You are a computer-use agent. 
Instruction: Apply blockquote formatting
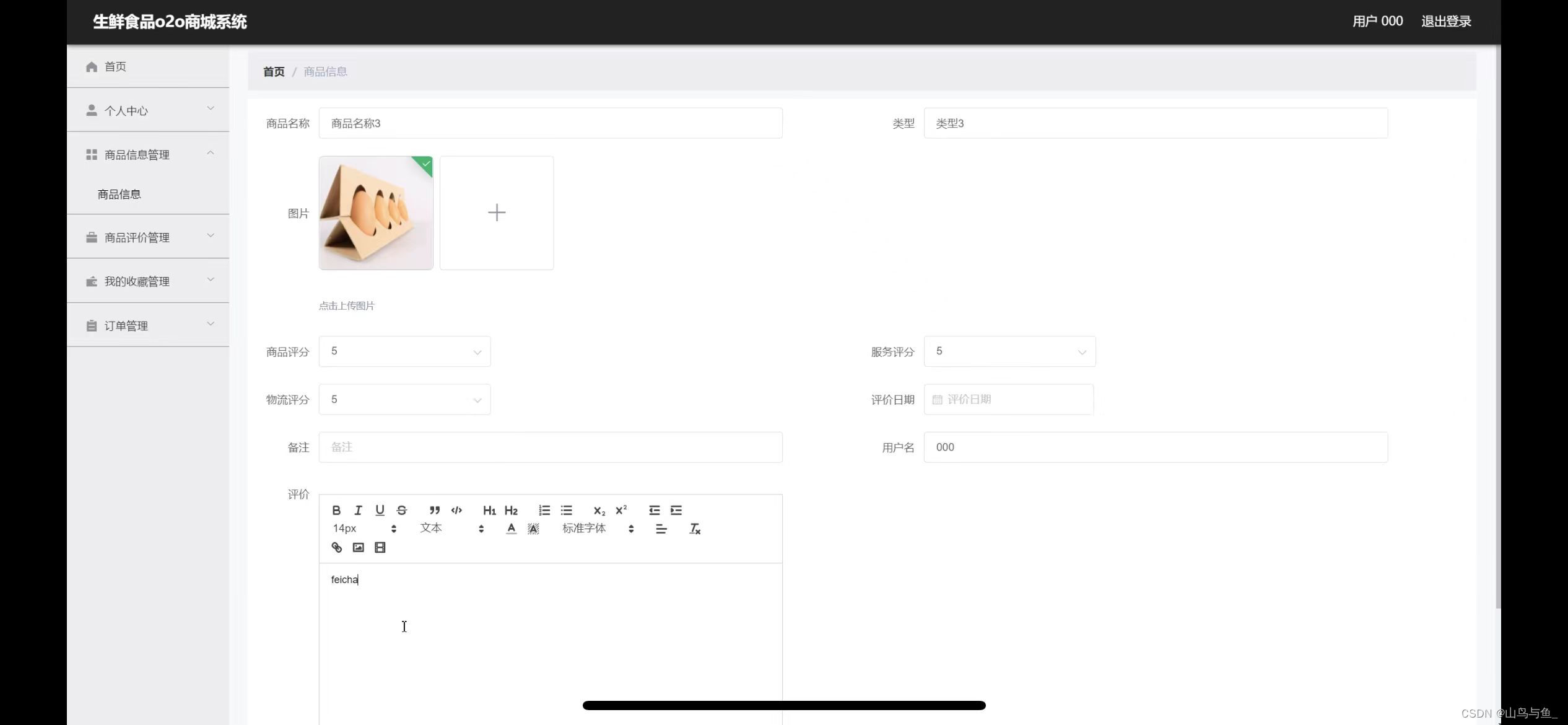[x=434, y=510]
